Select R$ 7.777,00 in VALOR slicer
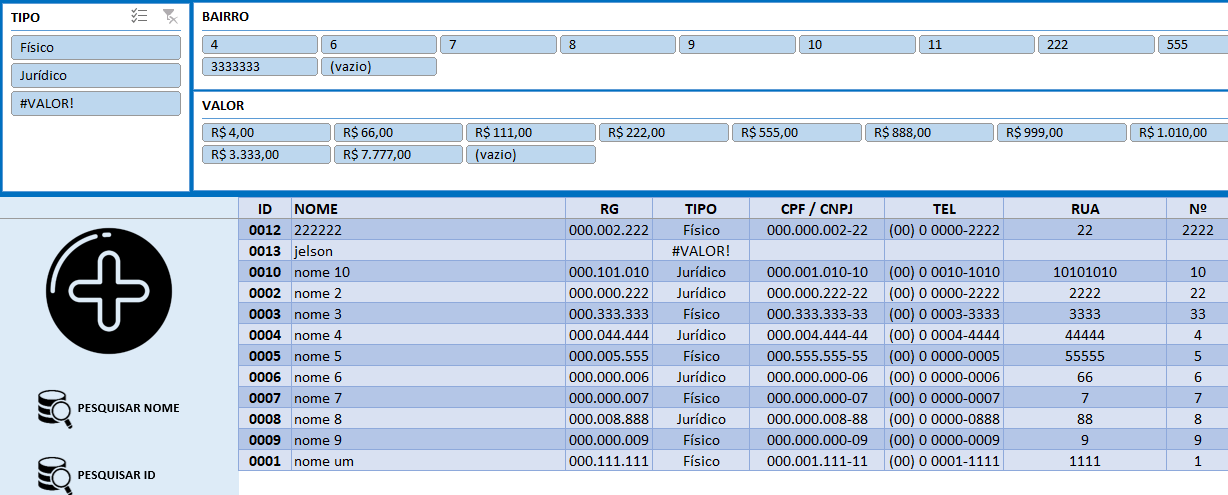The height and width of the screenshot is (495, 1228). point(397,154)
